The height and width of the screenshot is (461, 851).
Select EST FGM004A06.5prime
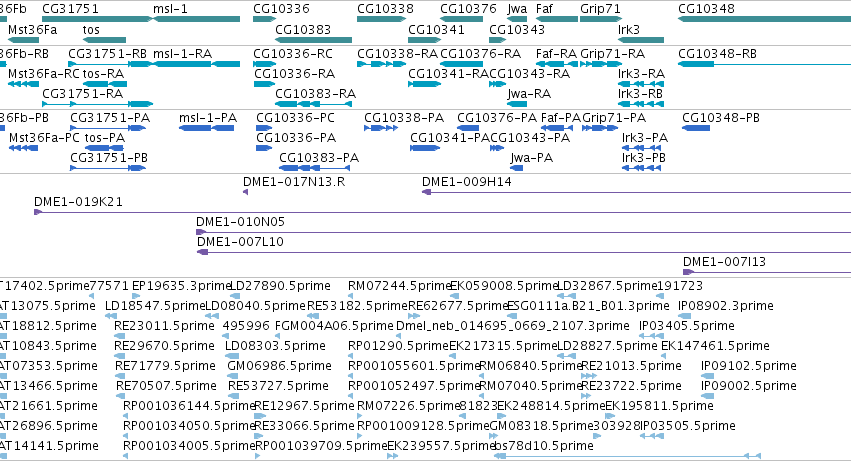334,326
